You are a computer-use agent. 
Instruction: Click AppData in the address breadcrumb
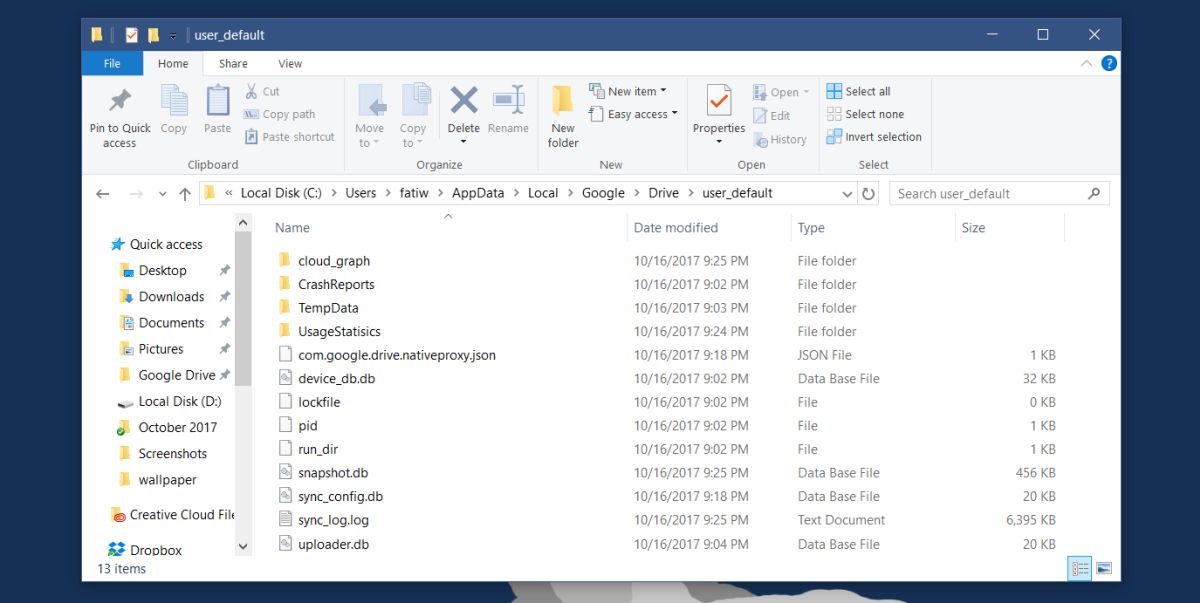point(478,193)
